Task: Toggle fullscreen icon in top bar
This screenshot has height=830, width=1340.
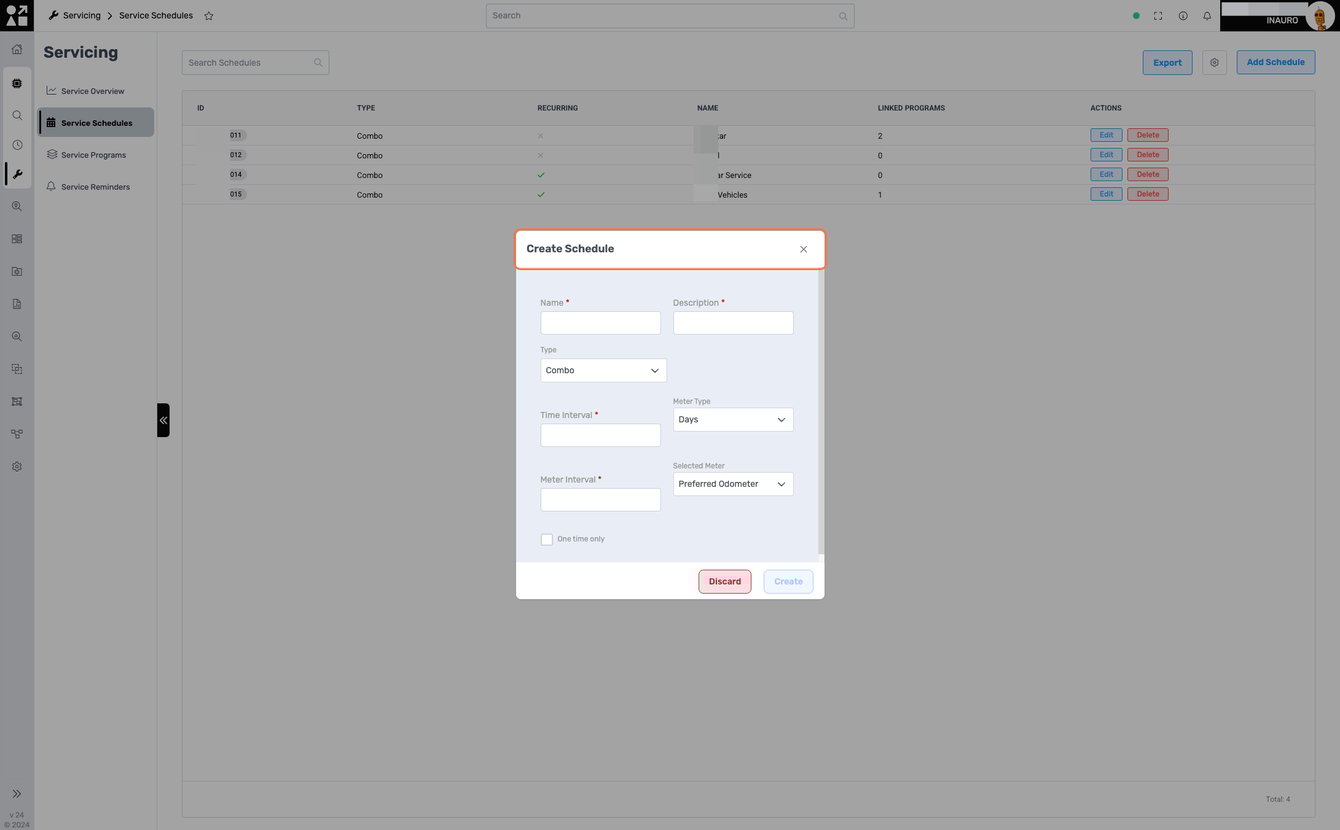Action: (x=1158, y=16)
